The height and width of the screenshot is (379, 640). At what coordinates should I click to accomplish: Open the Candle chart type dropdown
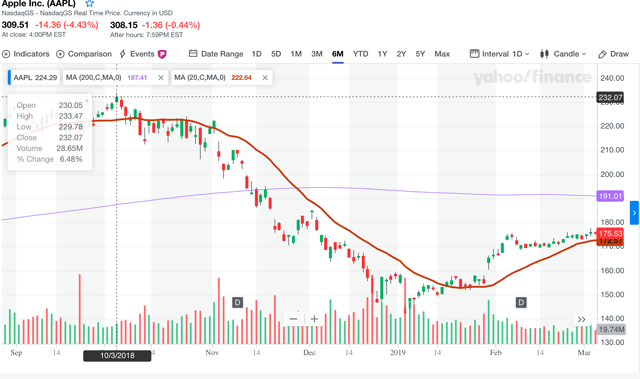[x=563, y=54]
